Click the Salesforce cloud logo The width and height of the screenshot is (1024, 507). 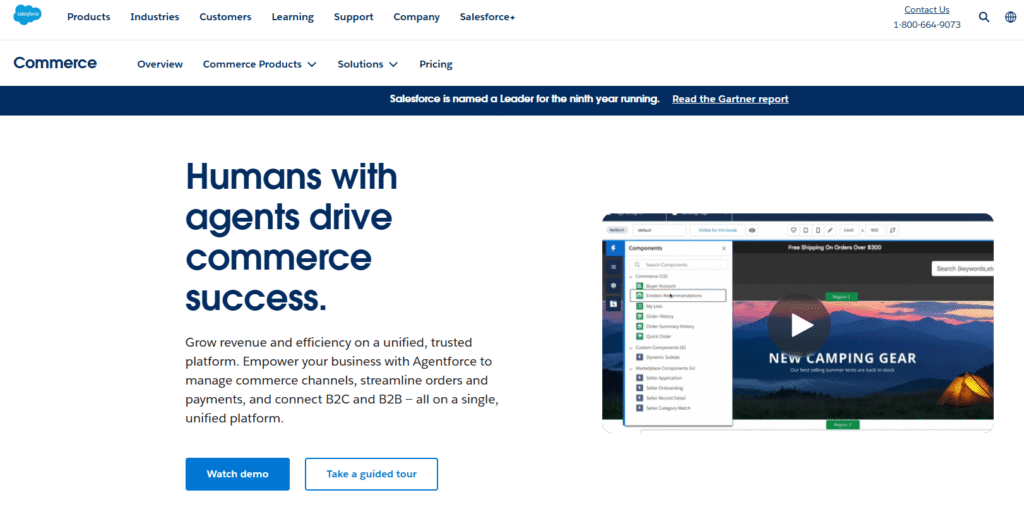click(27, 14)
